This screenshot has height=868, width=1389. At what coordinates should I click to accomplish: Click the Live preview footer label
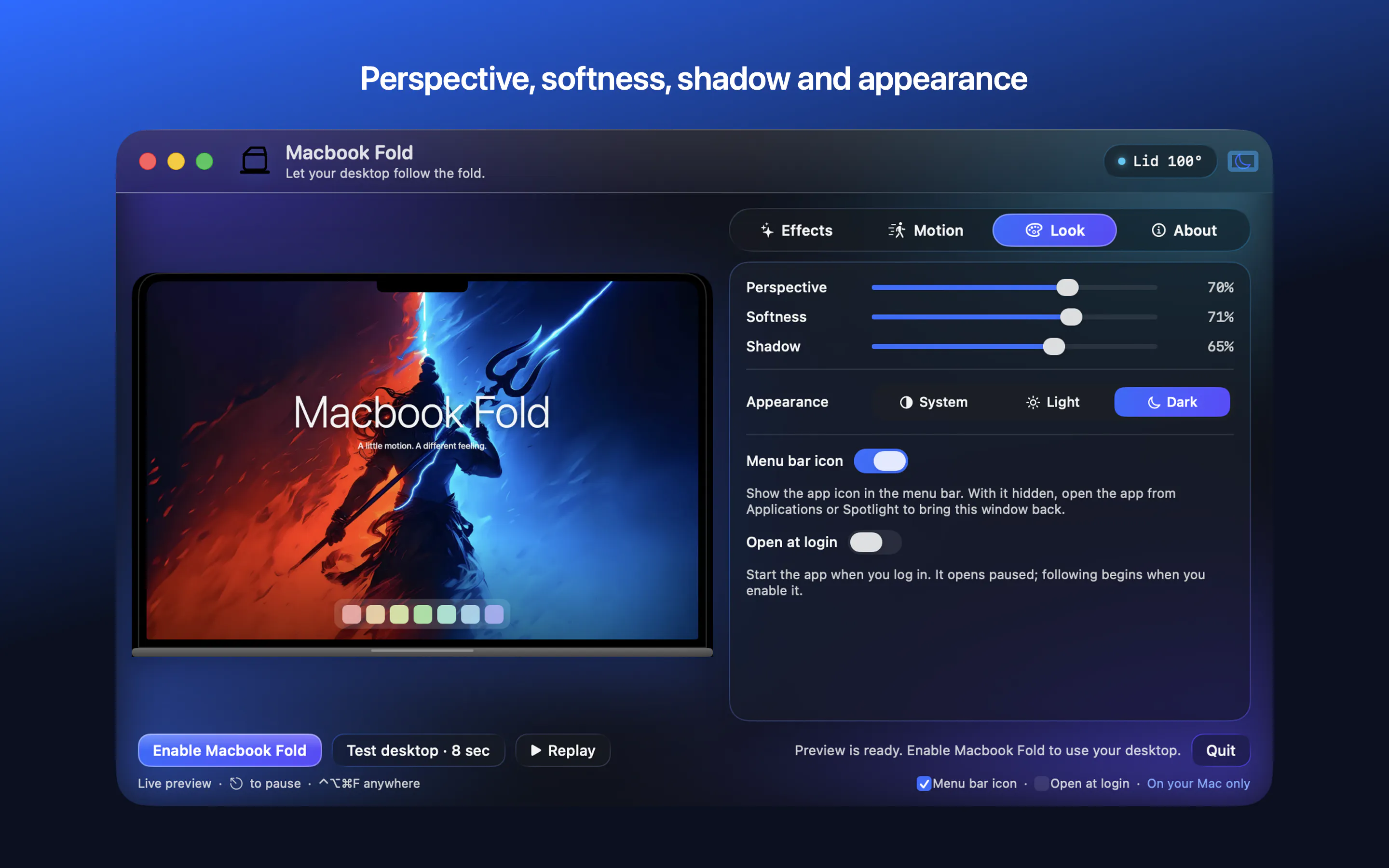point(175,783)
